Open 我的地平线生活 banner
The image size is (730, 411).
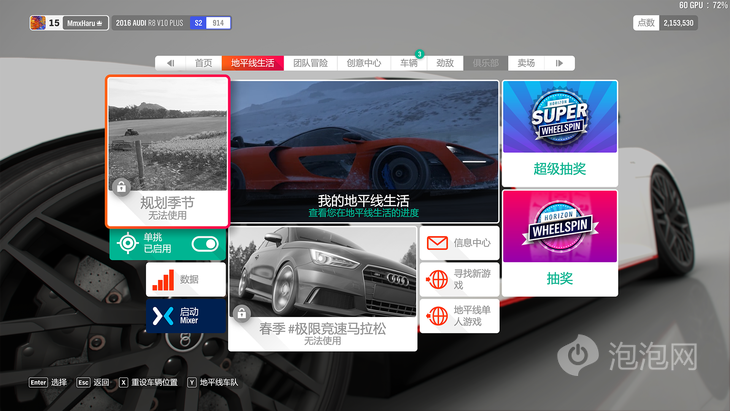[364, 151]
